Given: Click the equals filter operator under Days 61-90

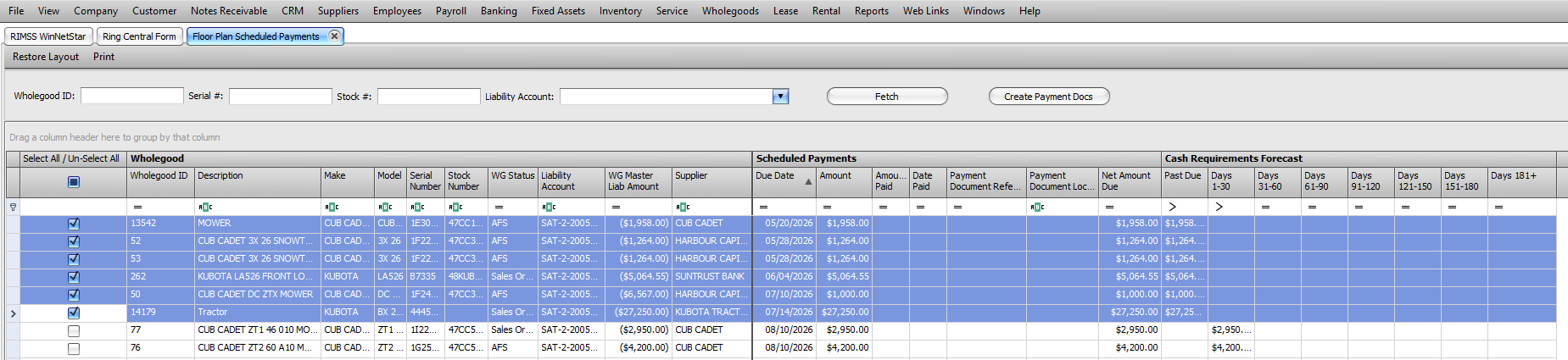Looking at the screenshot, I should coord(1312,207).
